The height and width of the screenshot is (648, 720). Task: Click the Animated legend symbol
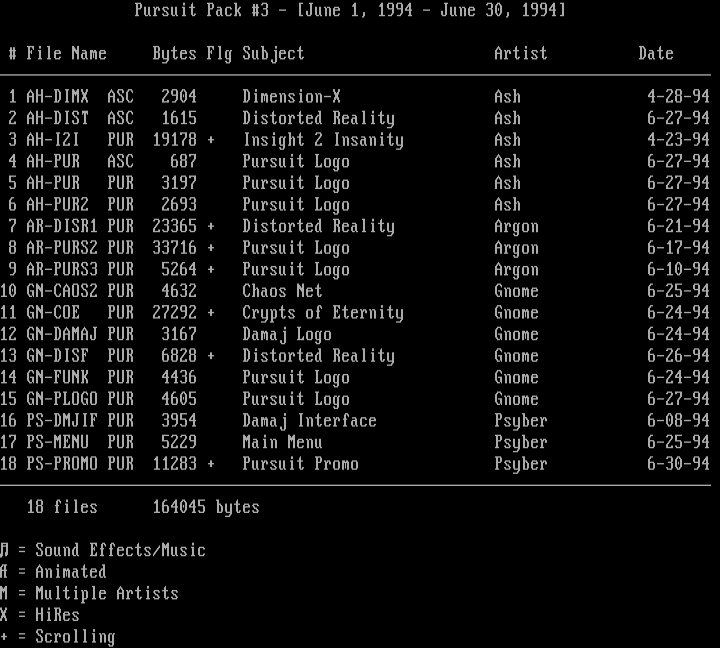pos(5,572)
